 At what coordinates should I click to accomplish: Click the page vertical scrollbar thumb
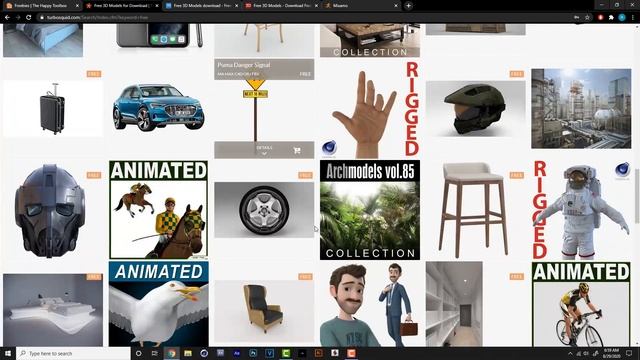(637, 196)
